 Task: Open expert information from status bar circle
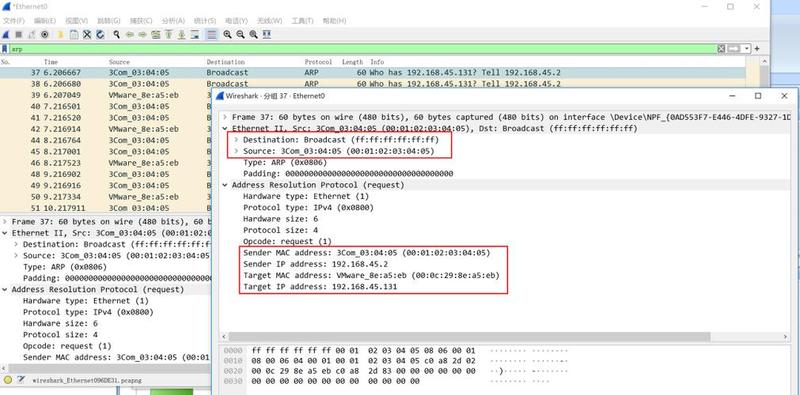coord(8,380)
